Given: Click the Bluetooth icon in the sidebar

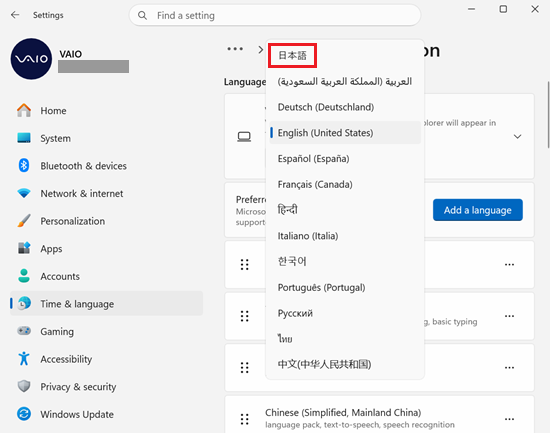Looking at the screenshot, I should 24,165.
